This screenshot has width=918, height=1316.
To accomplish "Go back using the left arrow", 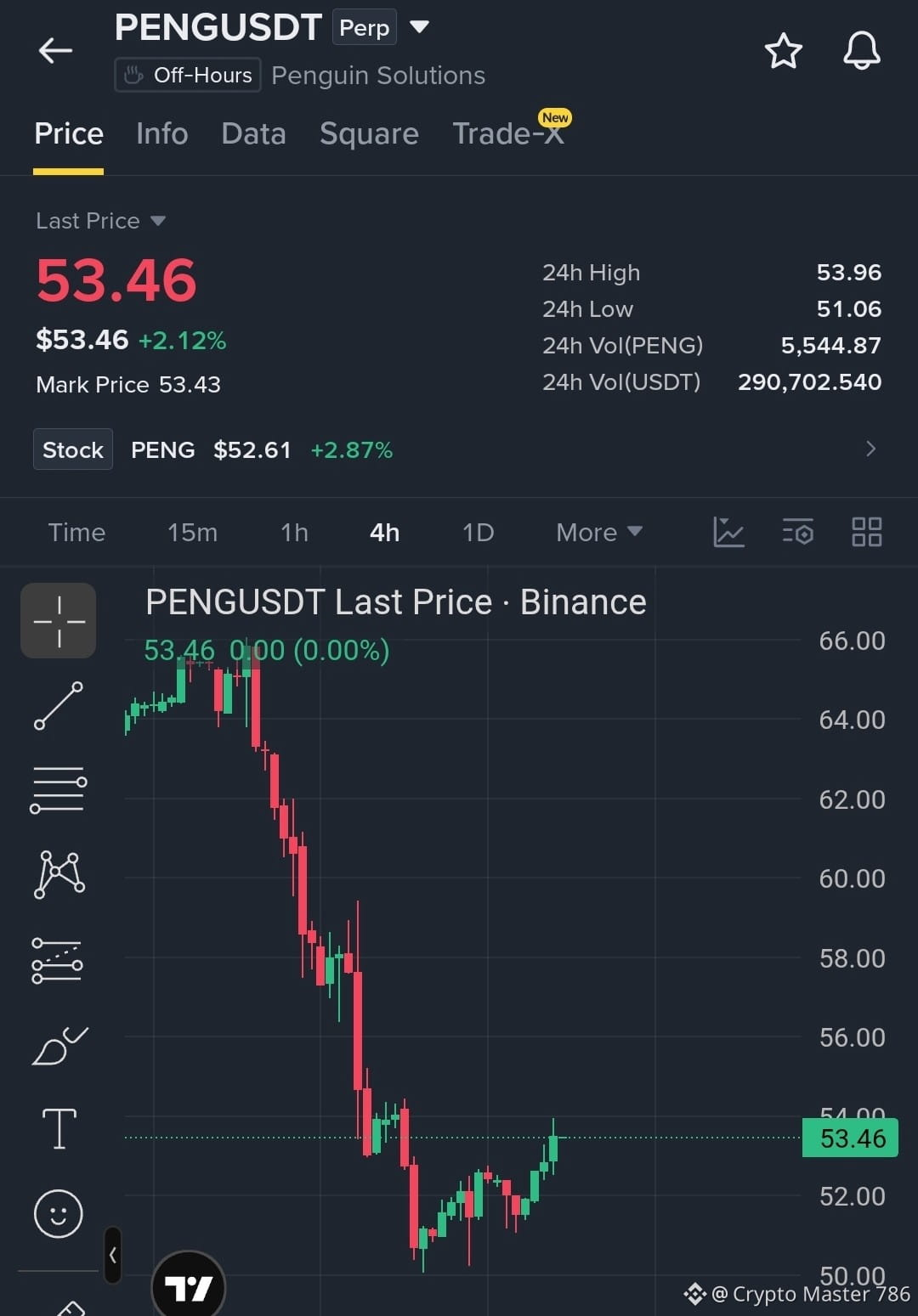I will [x=55, y=50].
